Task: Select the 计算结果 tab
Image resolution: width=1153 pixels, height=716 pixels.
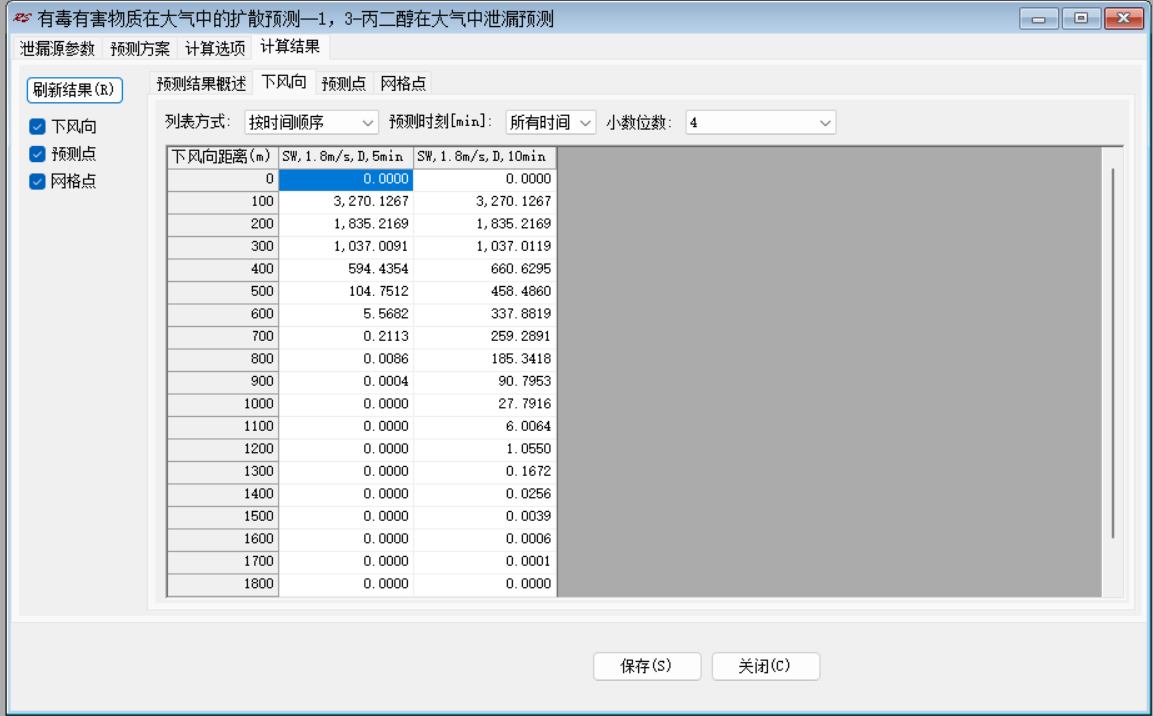Action: [x=290, y=47]
